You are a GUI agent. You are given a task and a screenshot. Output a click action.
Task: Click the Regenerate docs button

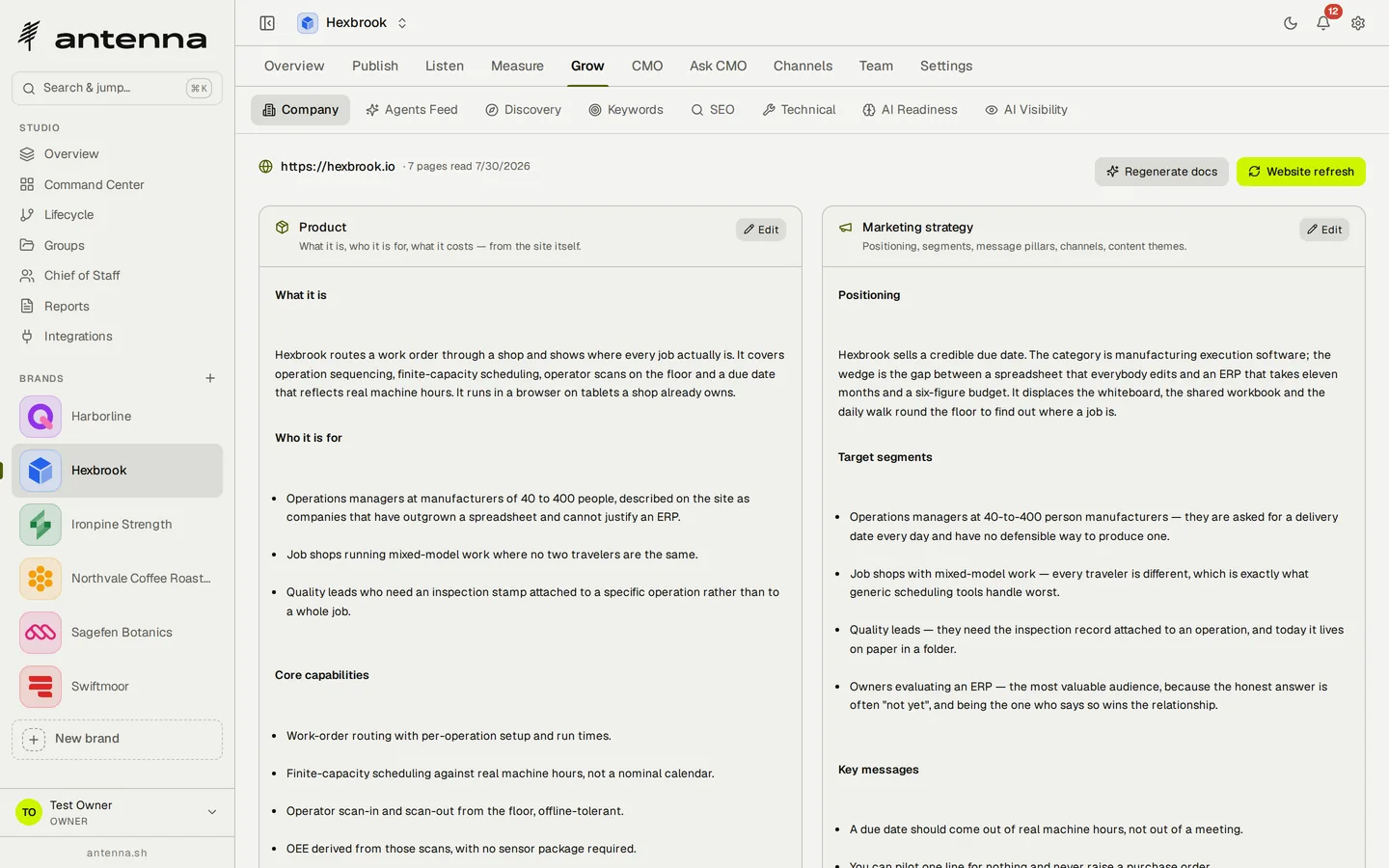(1161, 172)
